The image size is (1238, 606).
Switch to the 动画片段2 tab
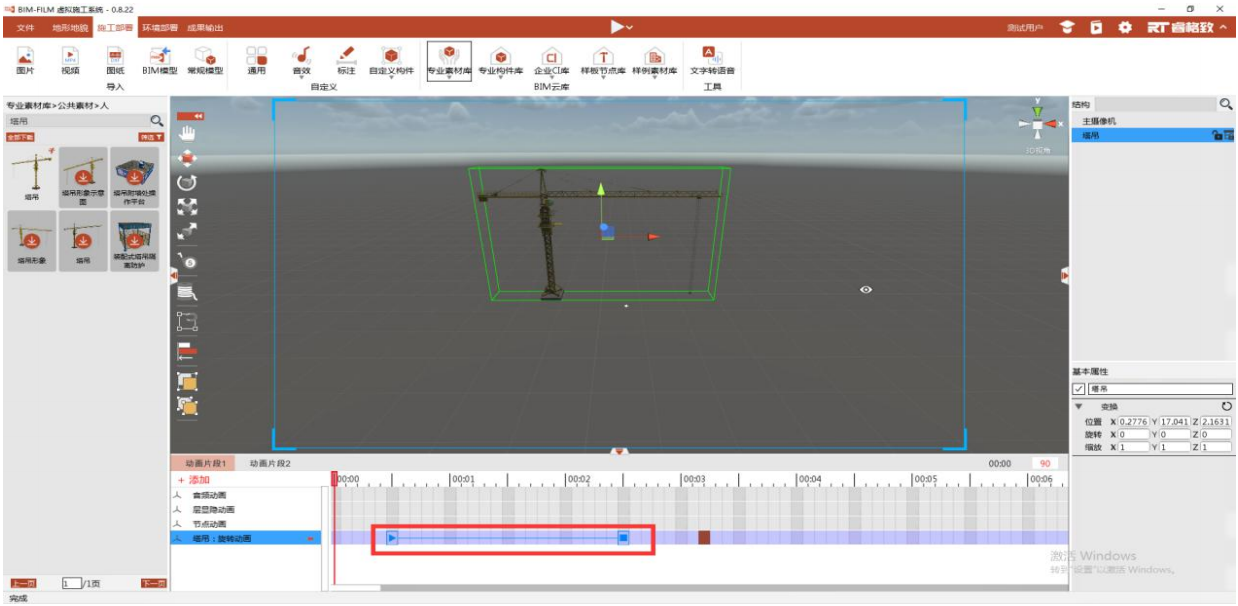coord(270,464)
